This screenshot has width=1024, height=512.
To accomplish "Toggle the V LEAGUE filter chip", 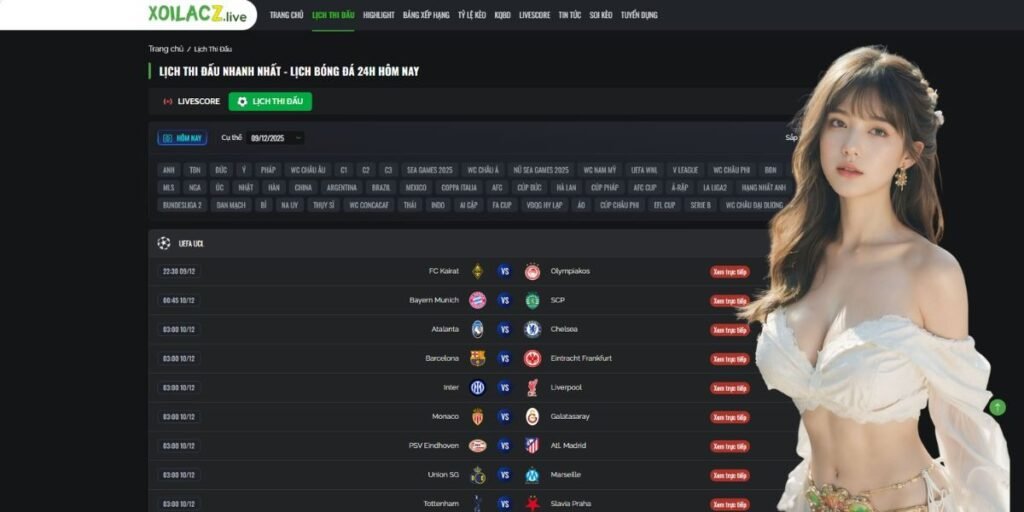I will pos(685,170).
